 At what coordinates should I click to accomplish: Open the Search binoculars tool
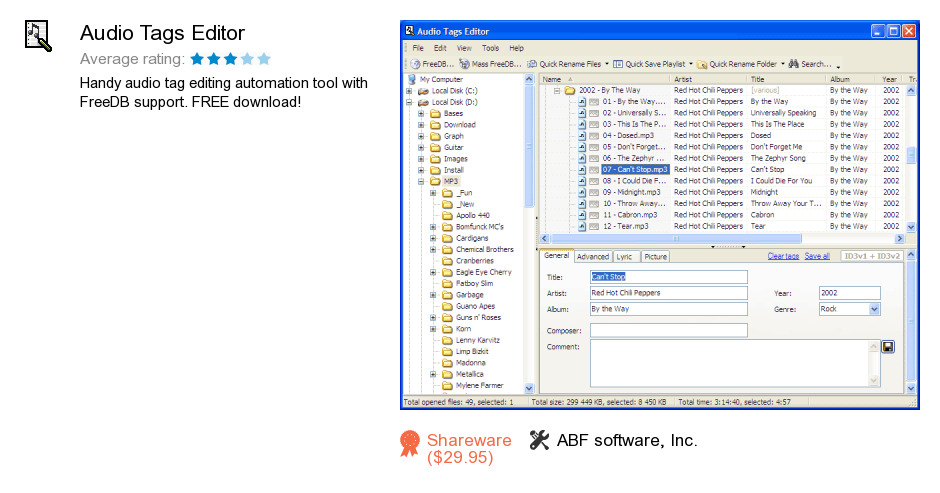tap(810, 64)
